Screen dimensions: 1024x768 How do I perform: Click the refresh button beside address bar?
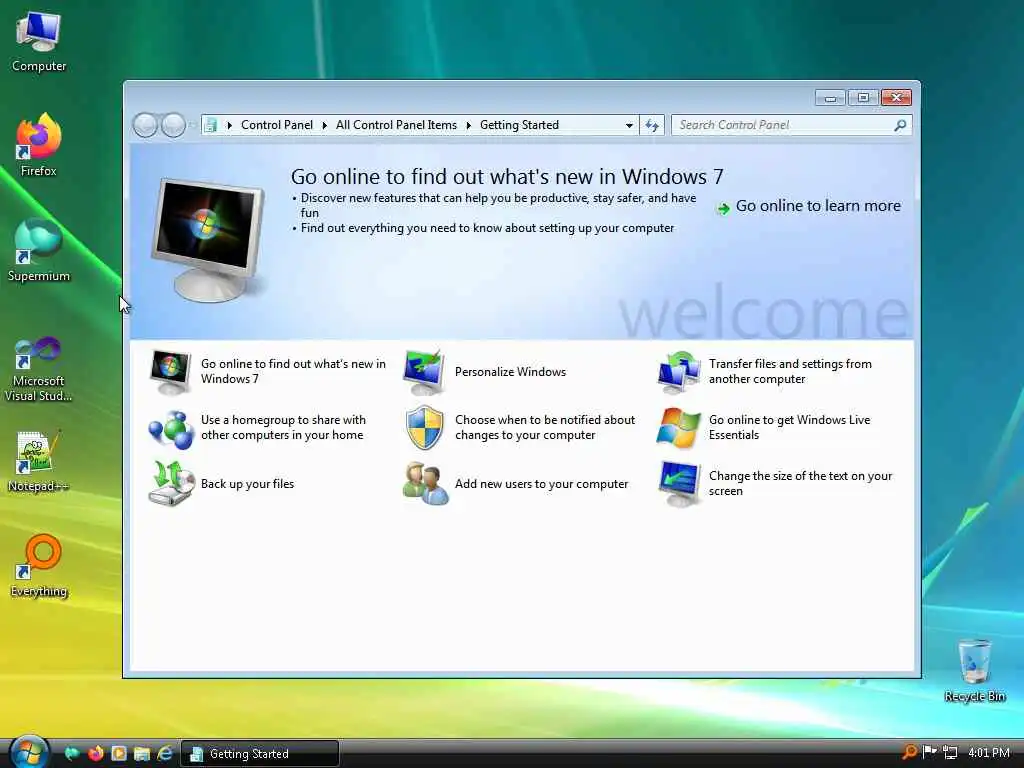click(652, 125)
